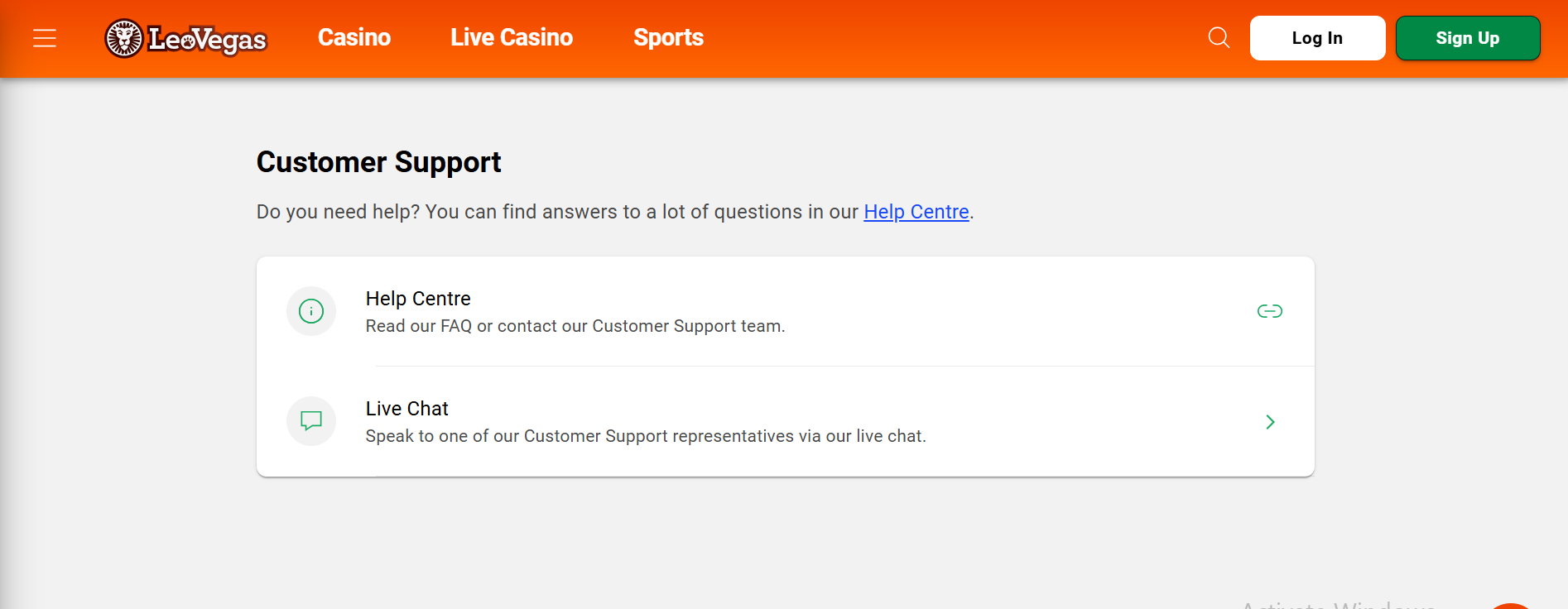Open the search magnifier icon
The height and width of the screenshot is (609, 1568).
point(1219,37)
